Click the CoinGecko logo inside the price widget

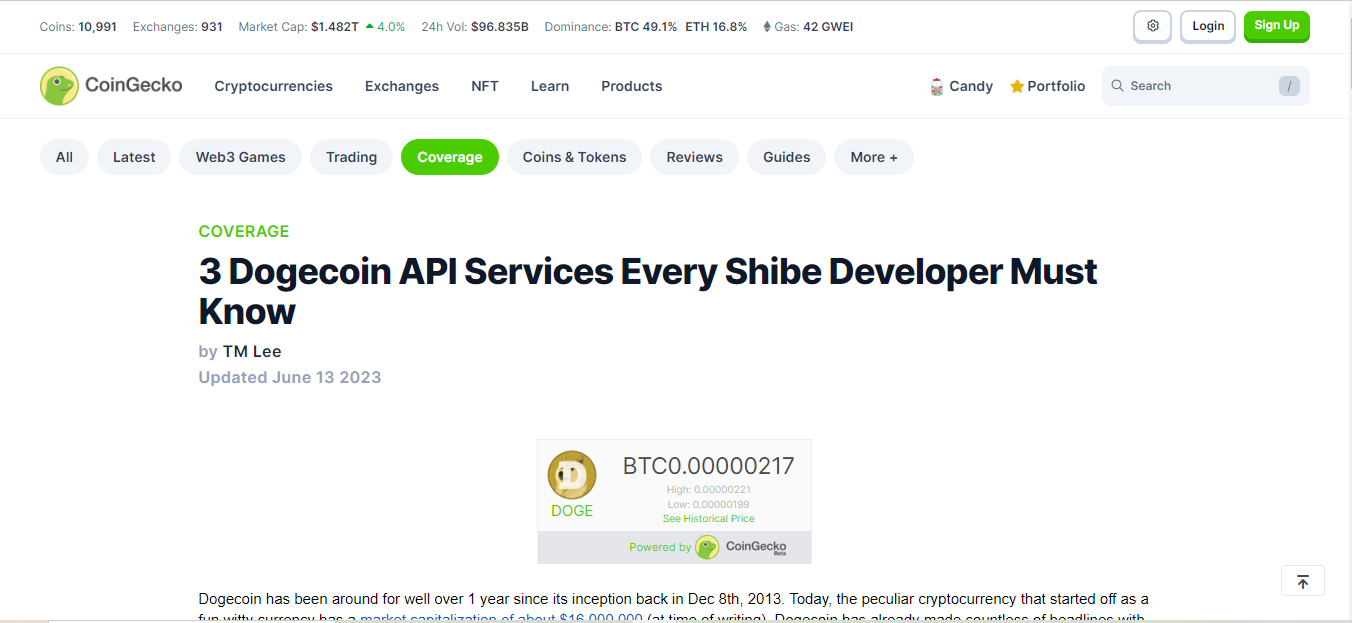pos(708,547)
